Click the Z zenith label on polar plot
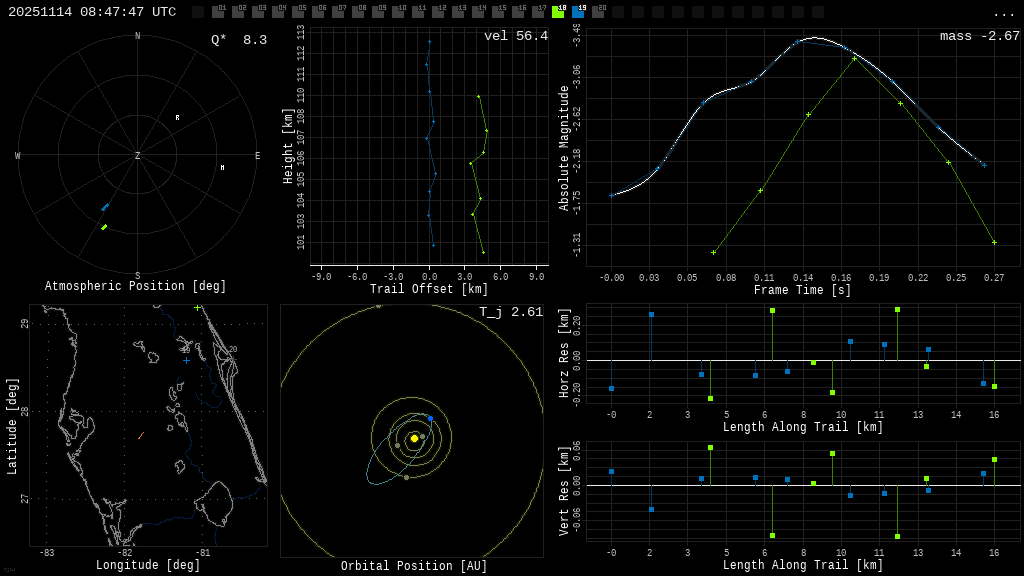The height and width of the screenshot is (576, 1024). pos(137,155)
